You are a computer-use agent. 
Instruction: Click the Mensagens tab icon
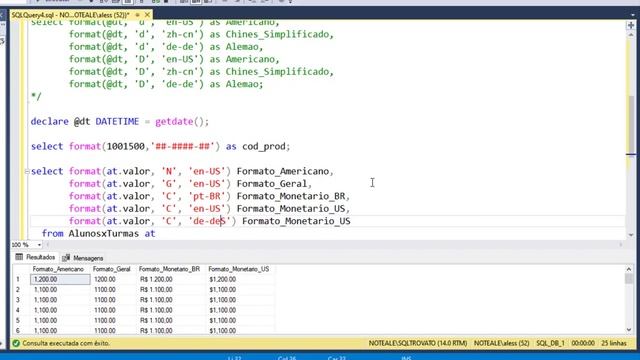tap(66, 258)
